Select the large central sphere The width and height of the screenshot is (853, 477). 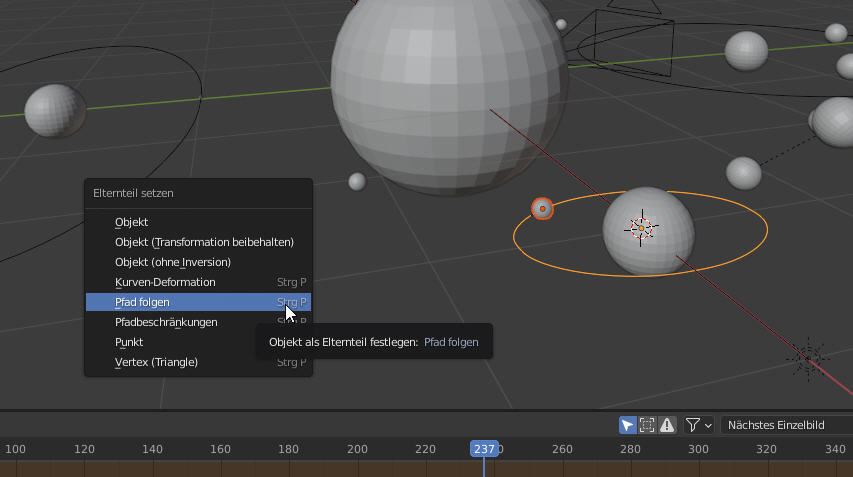pos(449,92)
